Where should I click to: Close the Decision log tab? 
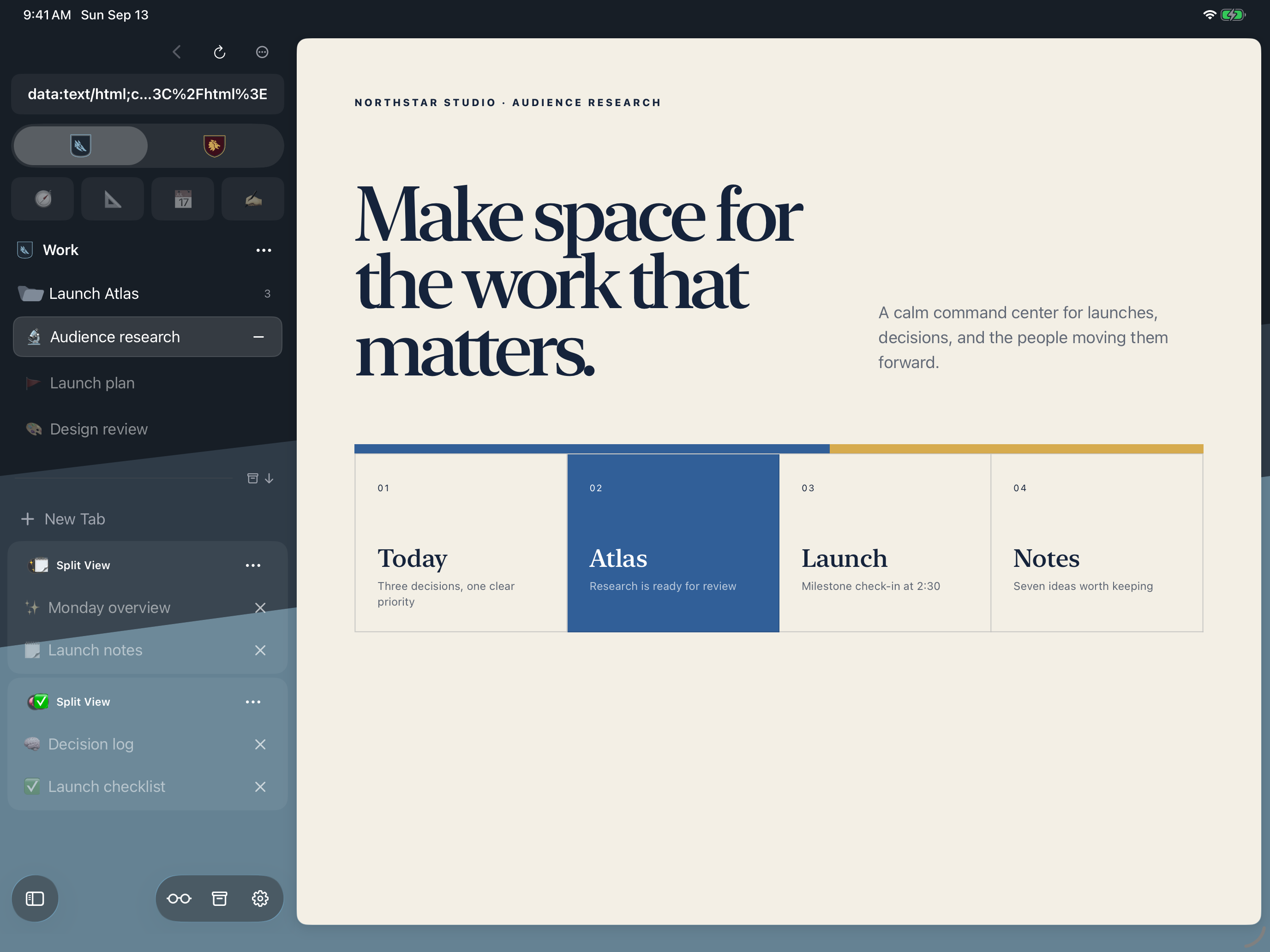[x=260, y=744]
